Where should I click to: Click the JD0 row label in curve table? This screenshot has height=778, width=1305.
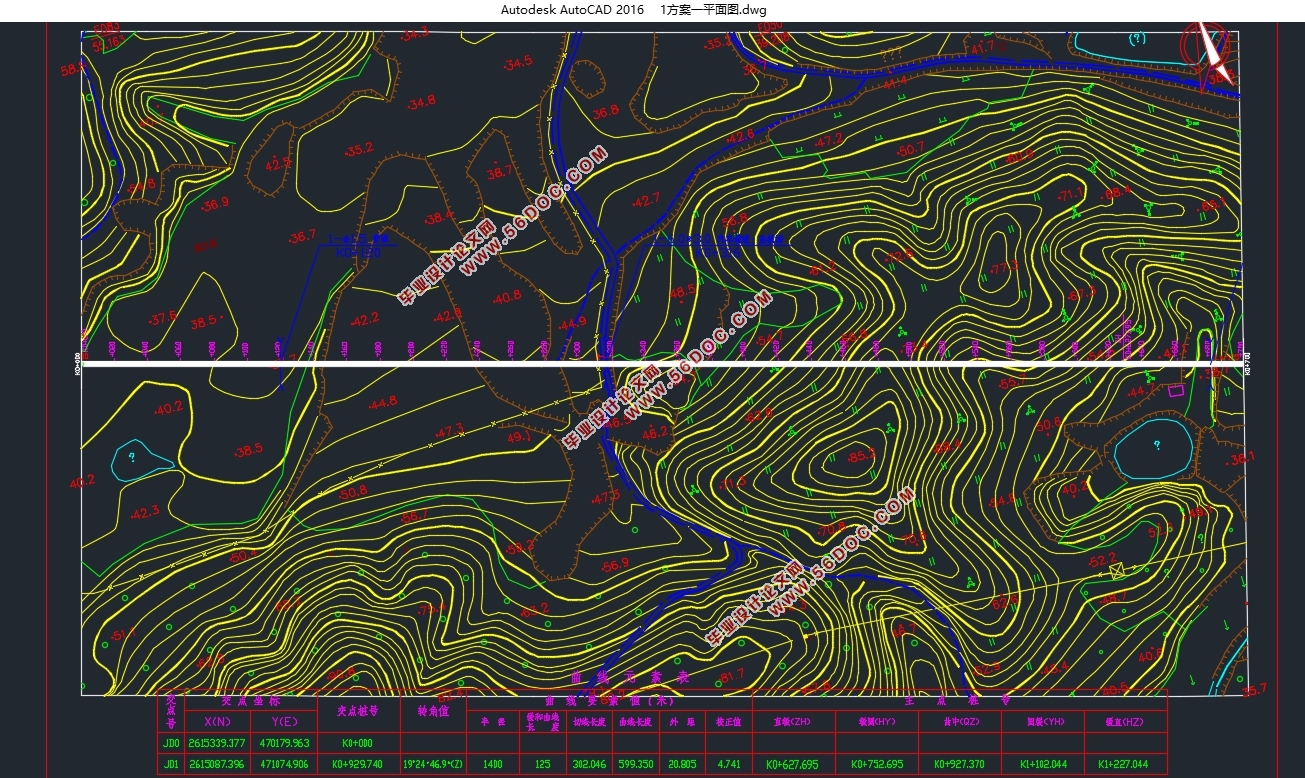[x=171, y=743]
